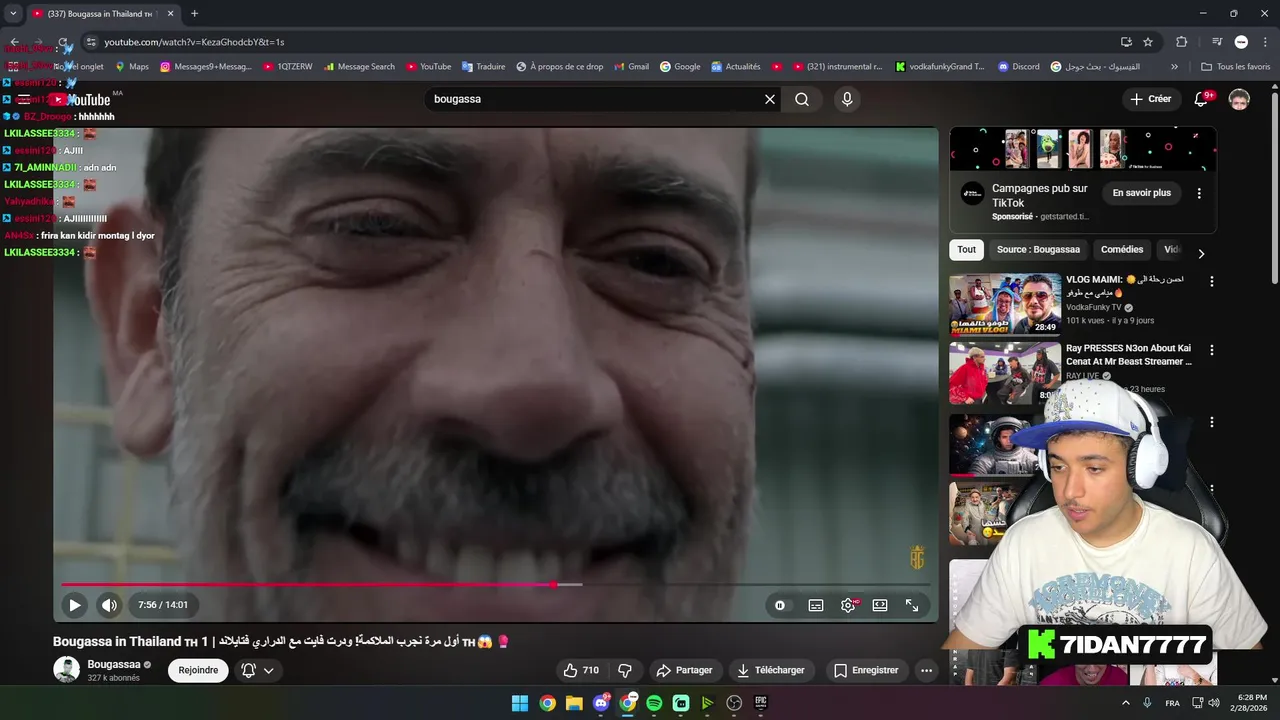
Task: Open options for VLOG MAIMI video
Action: tap(1211, 282)
